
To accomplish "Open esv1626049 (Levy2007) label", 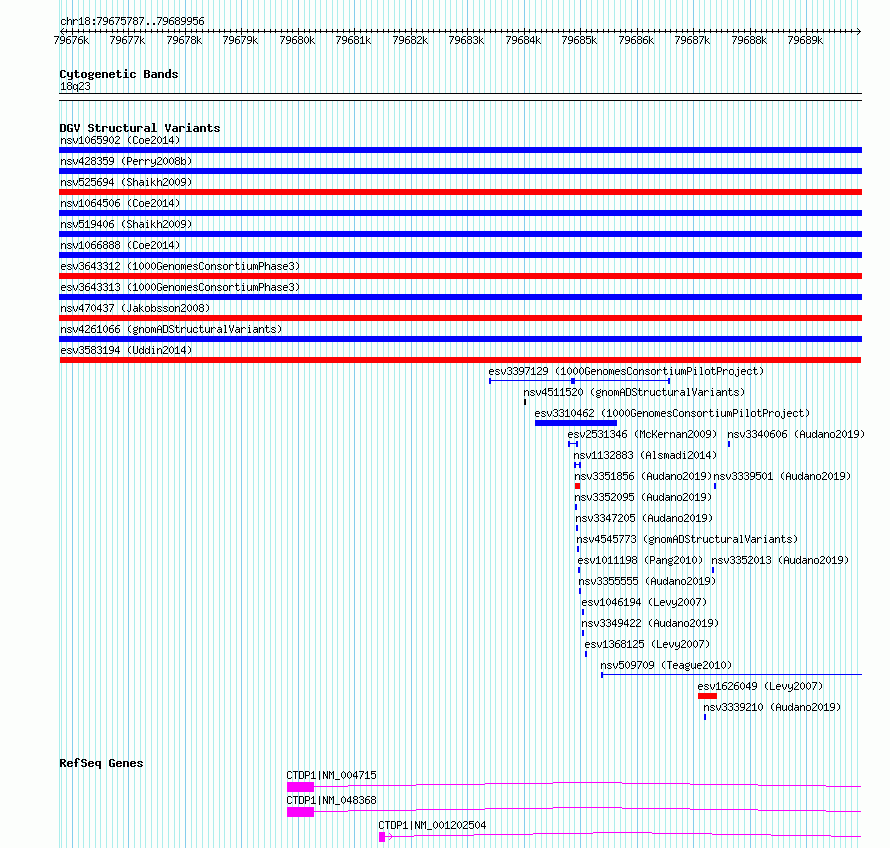I will (761, 686).
